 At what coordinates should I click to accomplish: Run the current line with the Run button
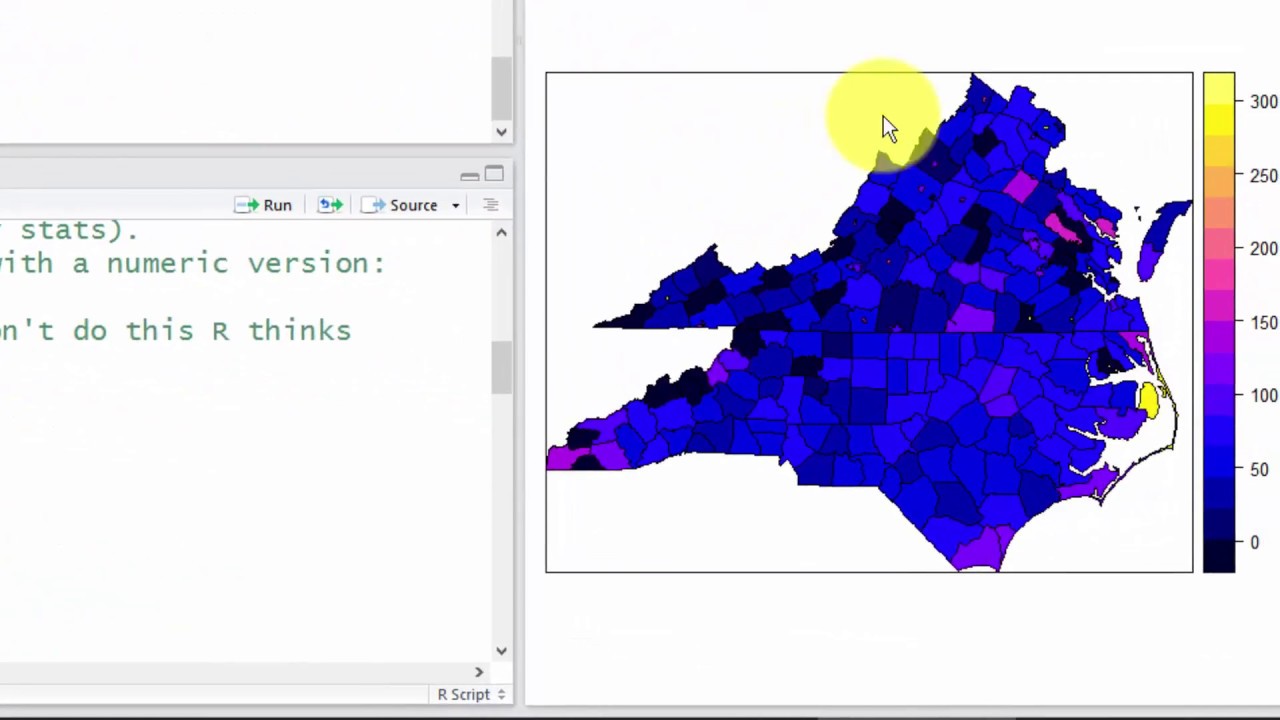[263, 205]
